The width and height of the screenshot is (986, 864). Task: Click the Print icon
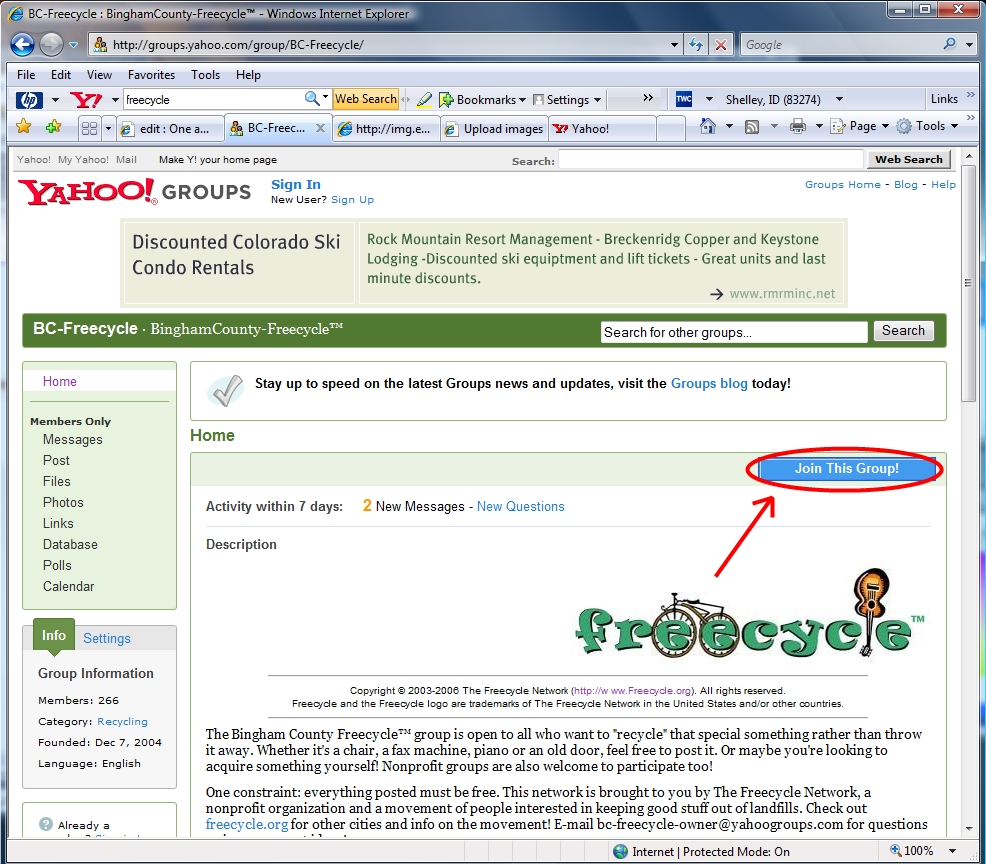798,125
